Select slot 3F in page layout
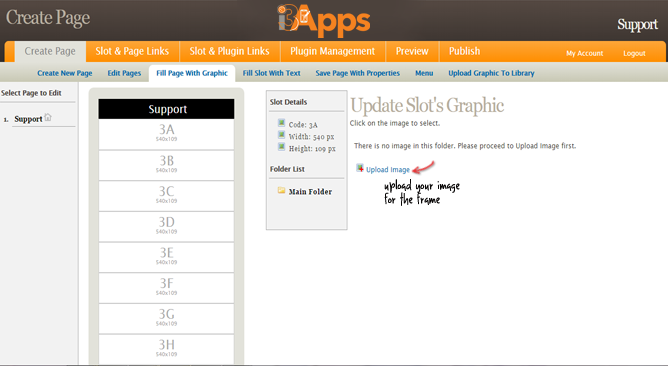This screenshot has width=668, height=366. coord(166,288)
